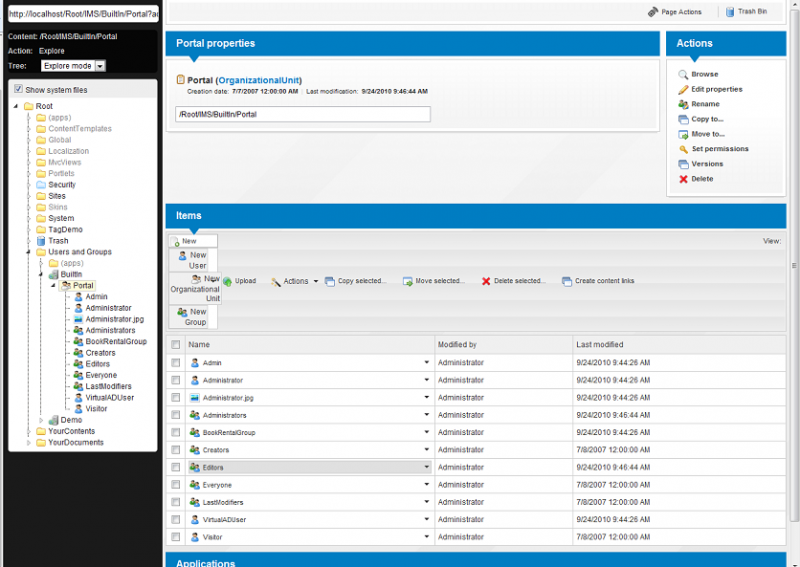Click the Browse magnifier icon

683,75
